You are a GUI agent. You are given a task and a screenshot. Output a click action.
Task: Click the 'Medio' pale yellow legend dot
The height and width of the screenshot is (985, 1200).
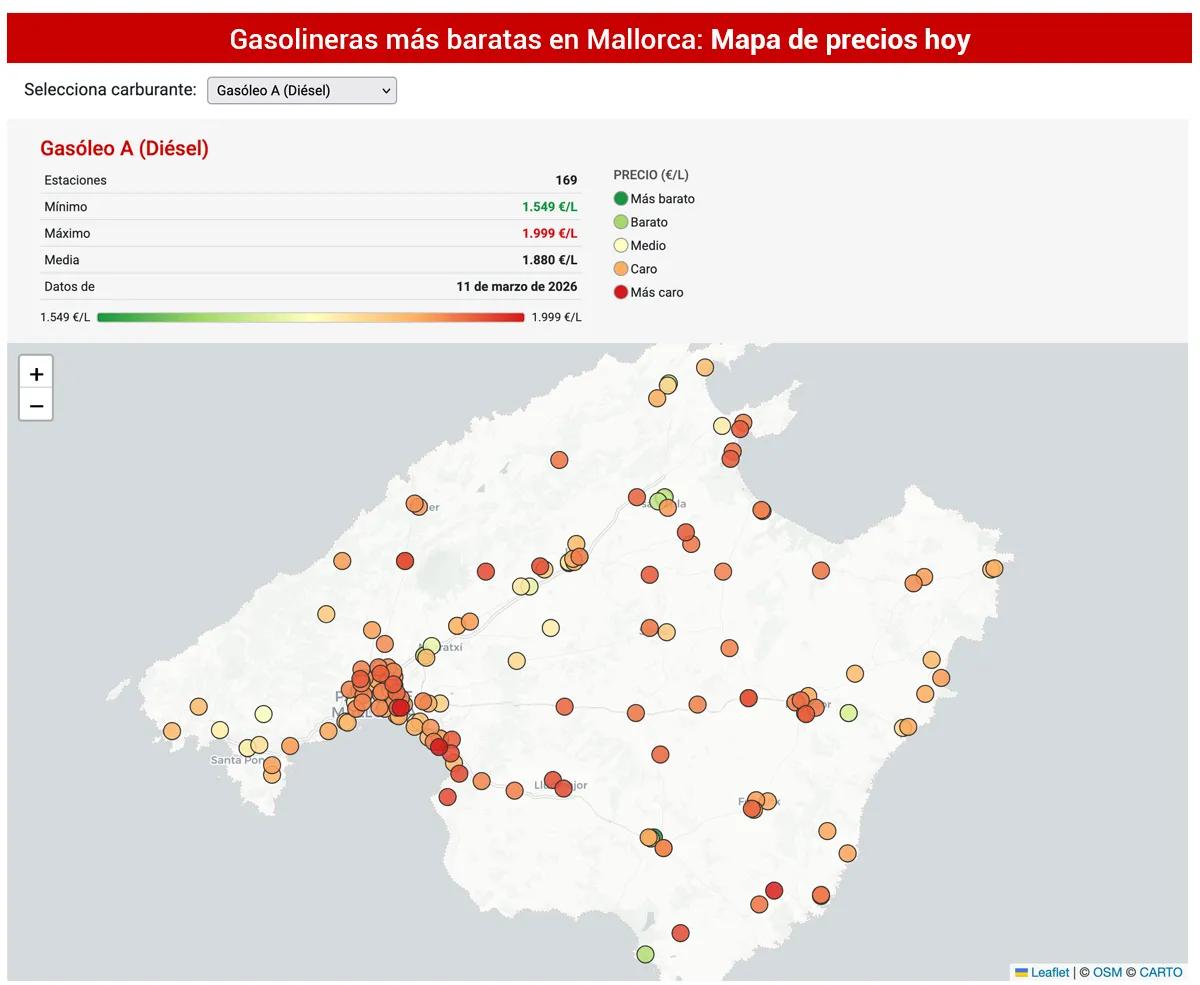pyautogui.click(x=620, y=245)
